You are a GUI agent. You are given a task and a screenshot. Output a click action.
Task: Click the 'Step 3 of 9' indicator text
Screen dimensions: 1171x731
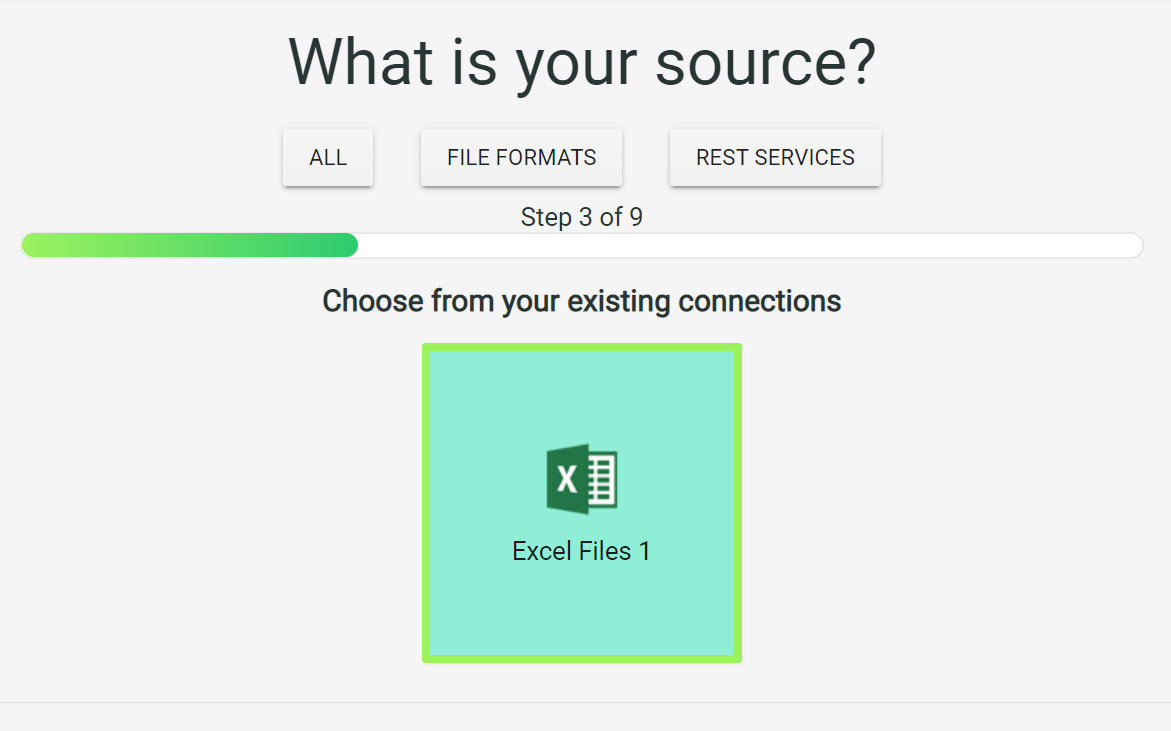tap(582, 217)
